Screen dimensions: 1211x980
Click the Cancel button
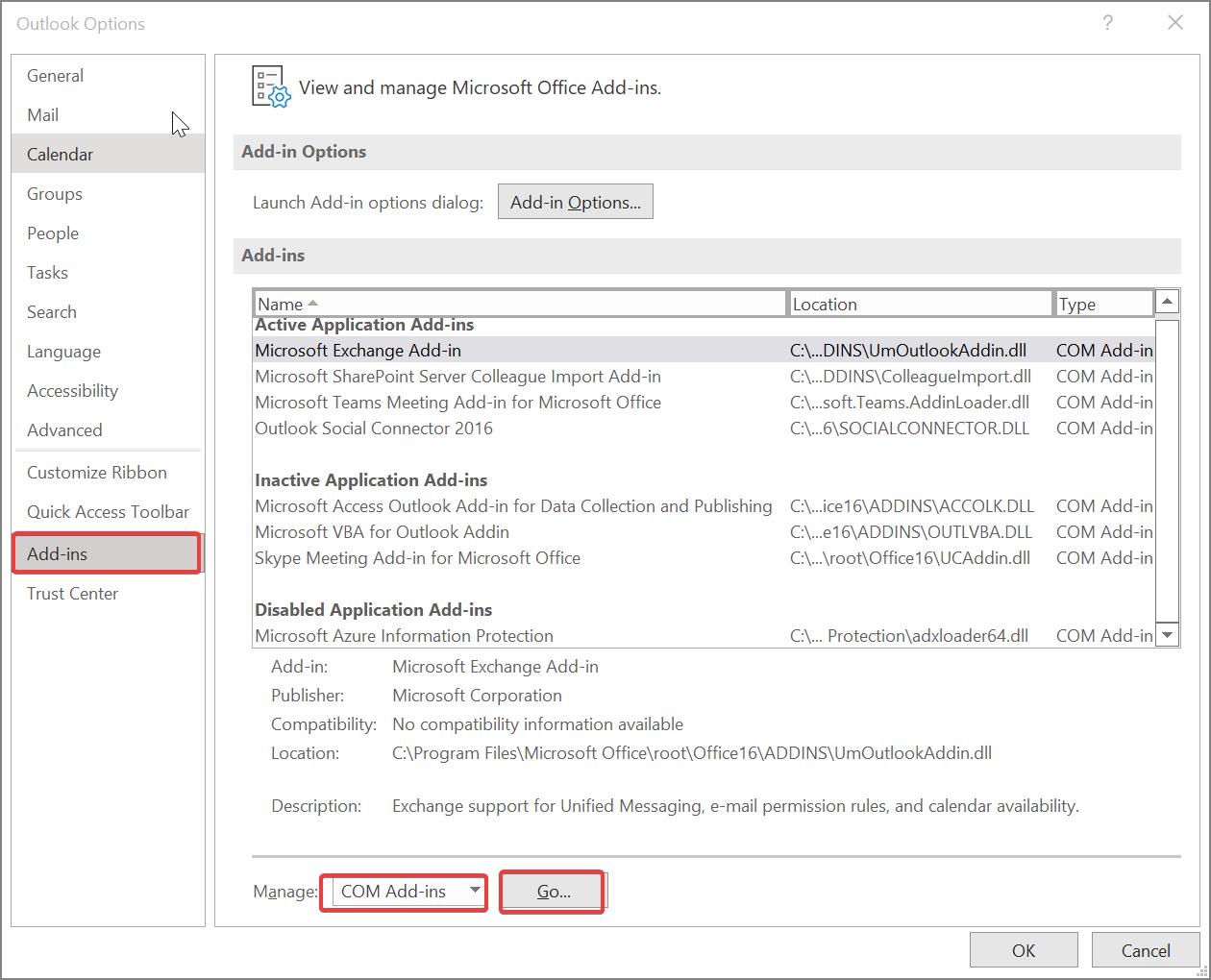[x=1145, y=949]
